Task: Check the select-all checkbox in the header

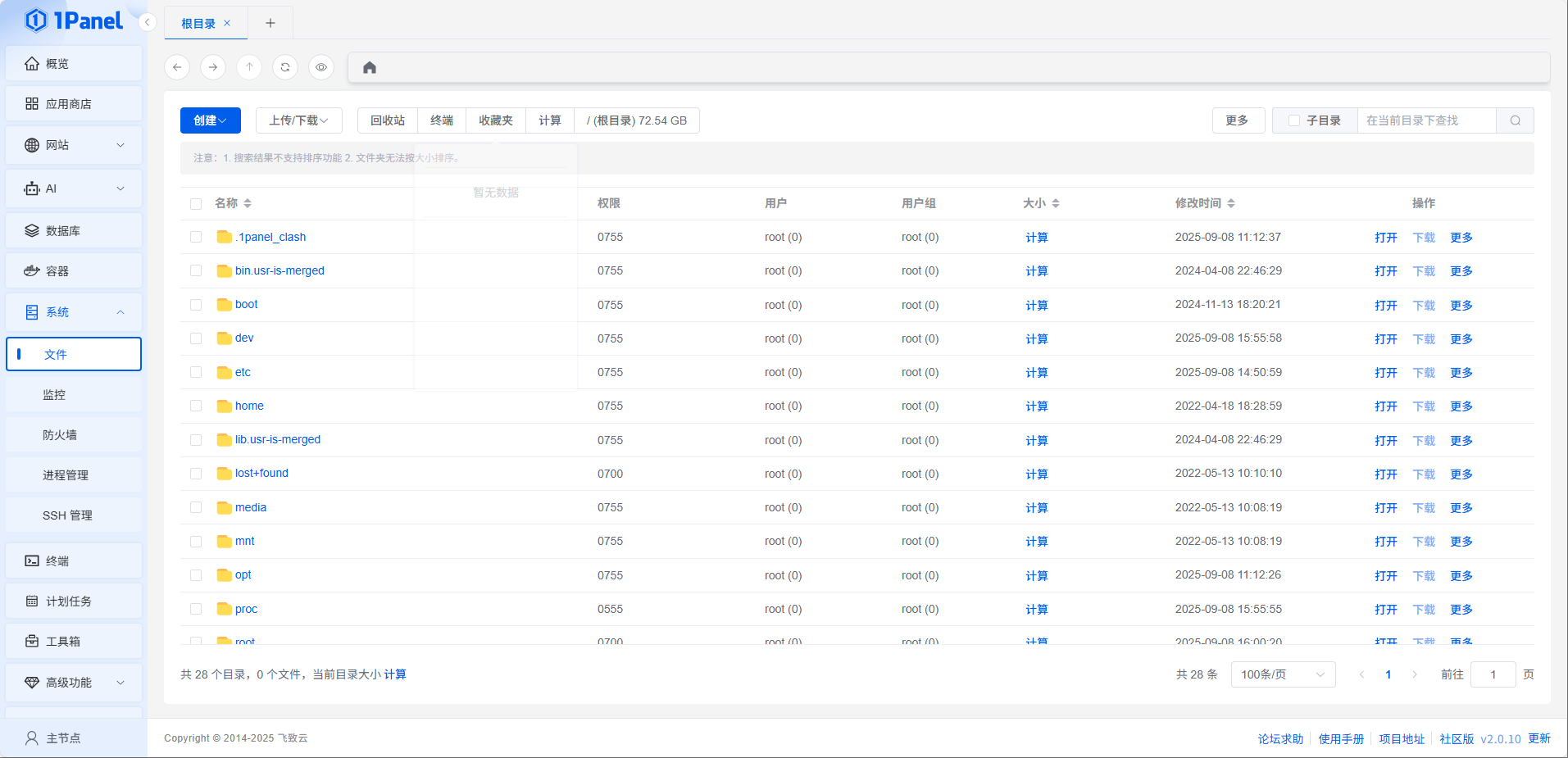Action: pos(196,203)
